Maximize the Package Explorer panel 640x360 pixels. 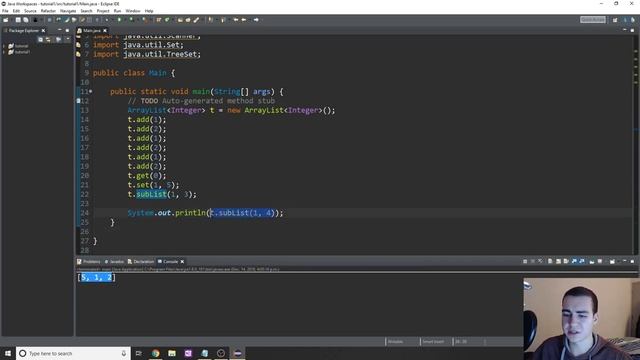click(67, 30)
